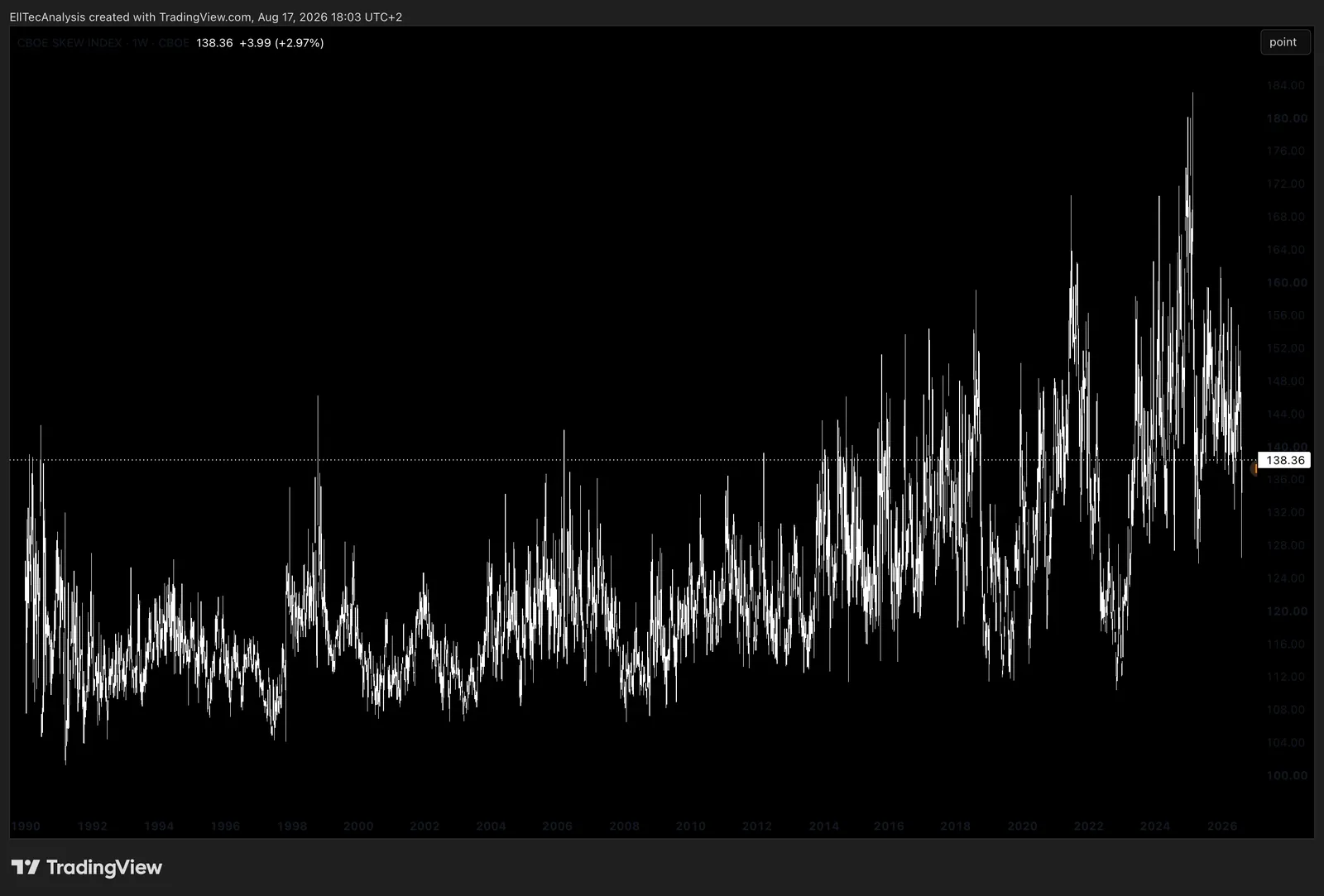Select the 138.36 value in the legend
Screen dimensions: 1324x896
click(214, 43)
